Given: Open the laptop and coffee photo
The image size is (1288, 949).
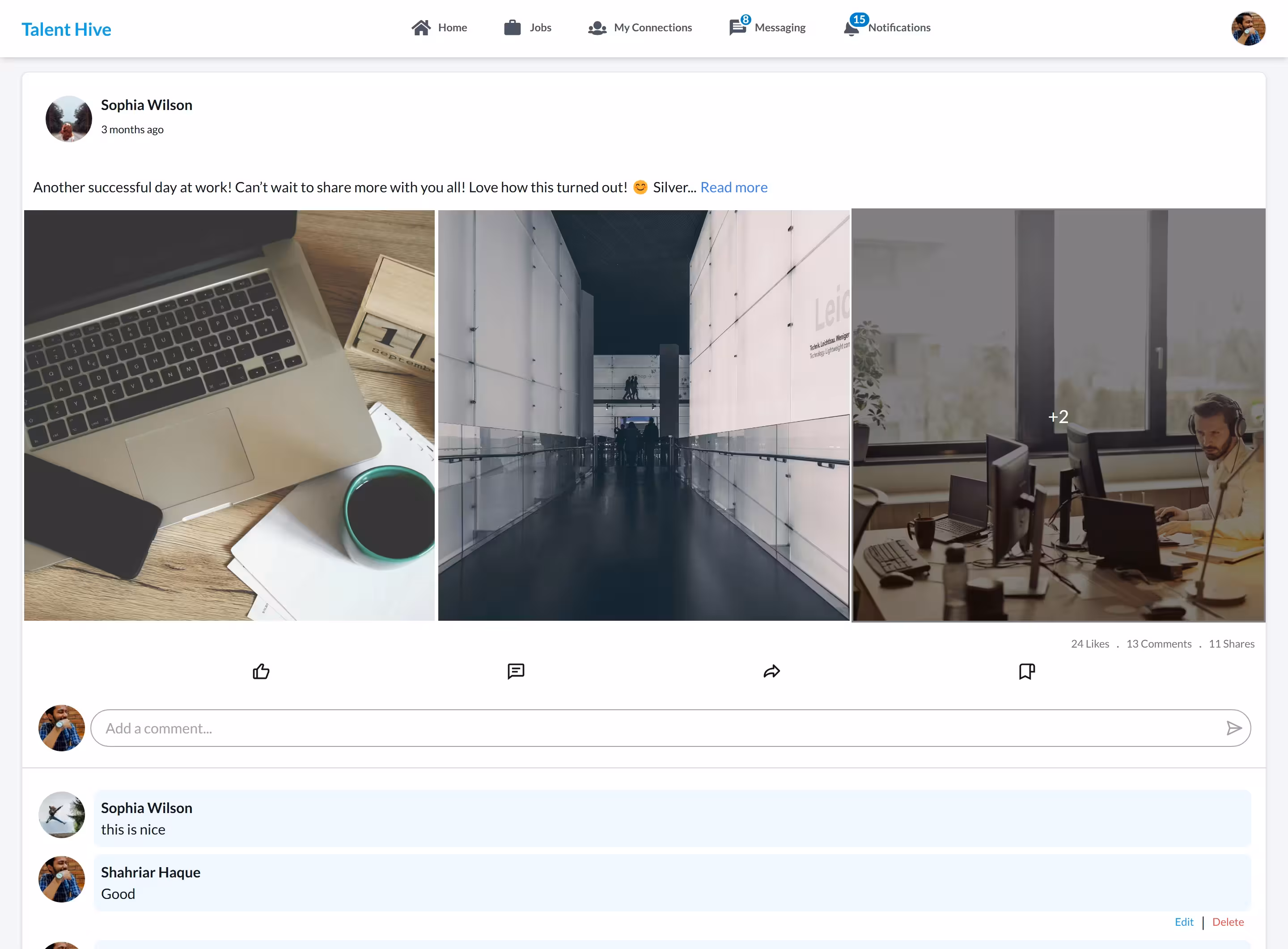Looking at the screenshot, I should pyautogui.click(x=229, y=415).
